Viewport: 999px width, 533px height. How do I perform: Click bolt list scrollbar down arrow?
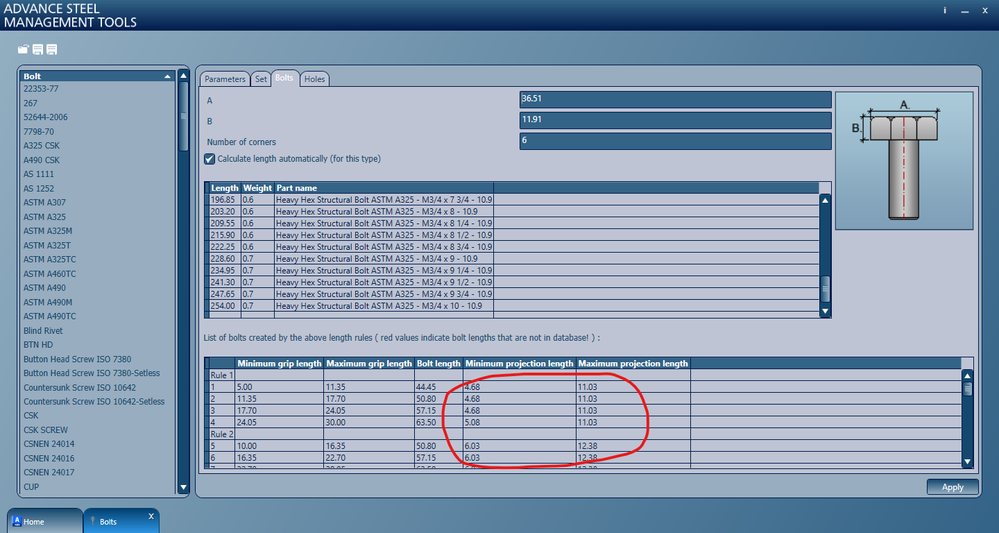pos(183,488)
